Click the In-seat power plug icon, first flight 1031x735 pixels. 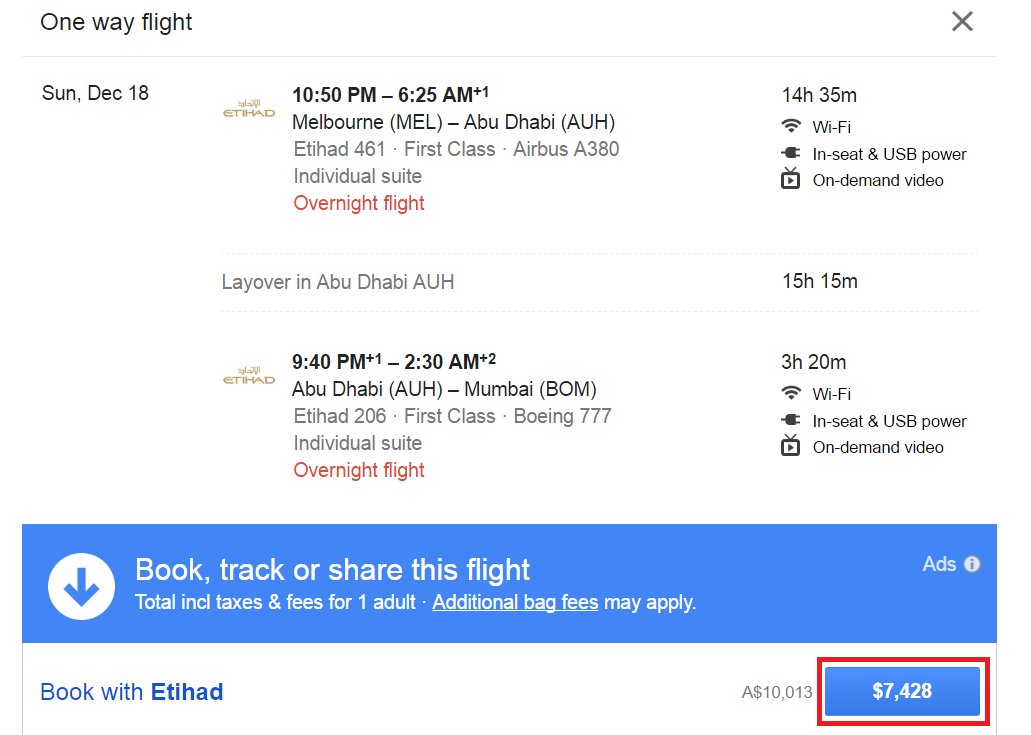(x=790, y=153)
